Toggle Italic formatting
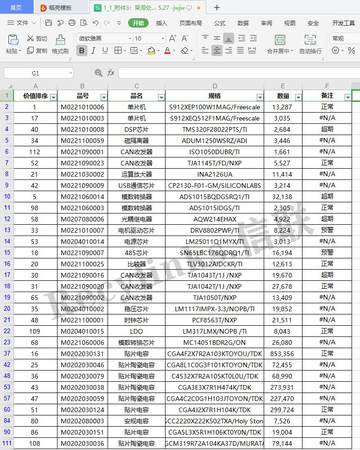This screenshot has height=450, width=360. (93, 51)
